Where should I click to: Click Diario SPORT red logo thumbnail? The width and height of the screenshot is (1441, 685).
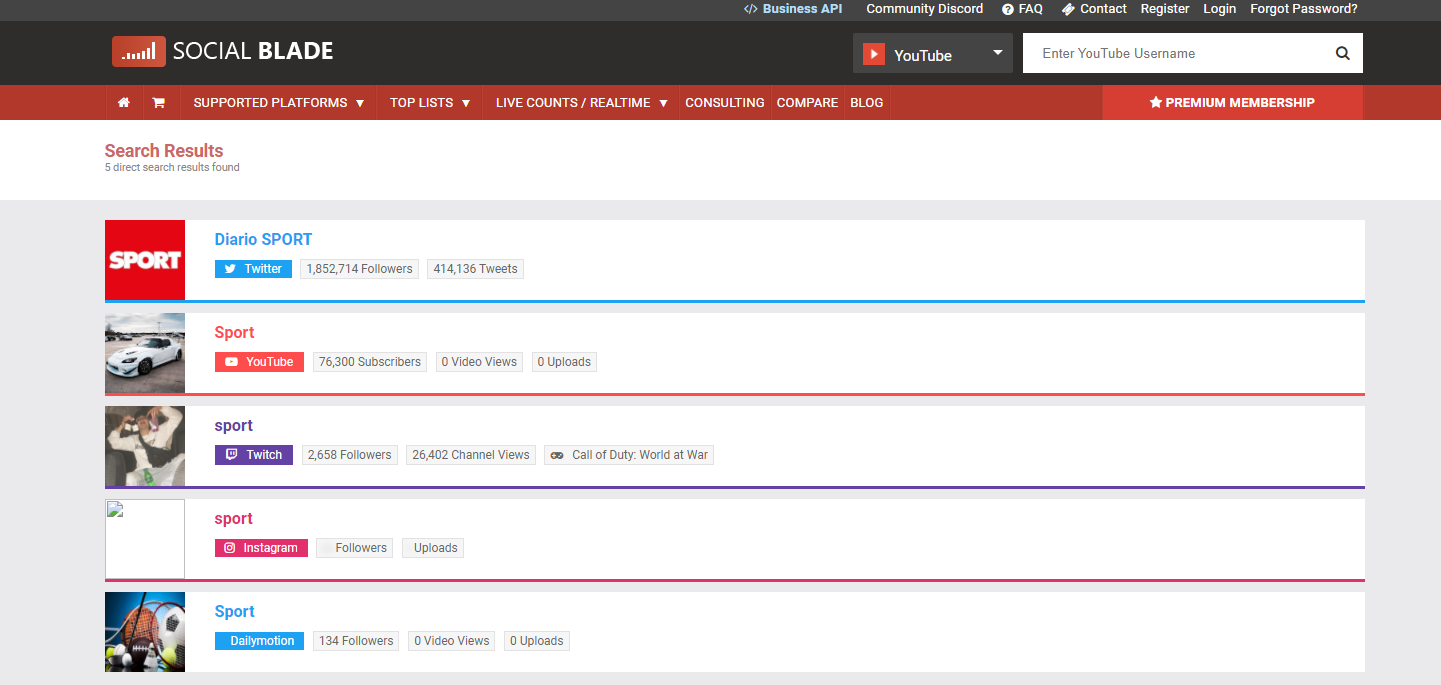pyautogui.click(x=145, y=260)
